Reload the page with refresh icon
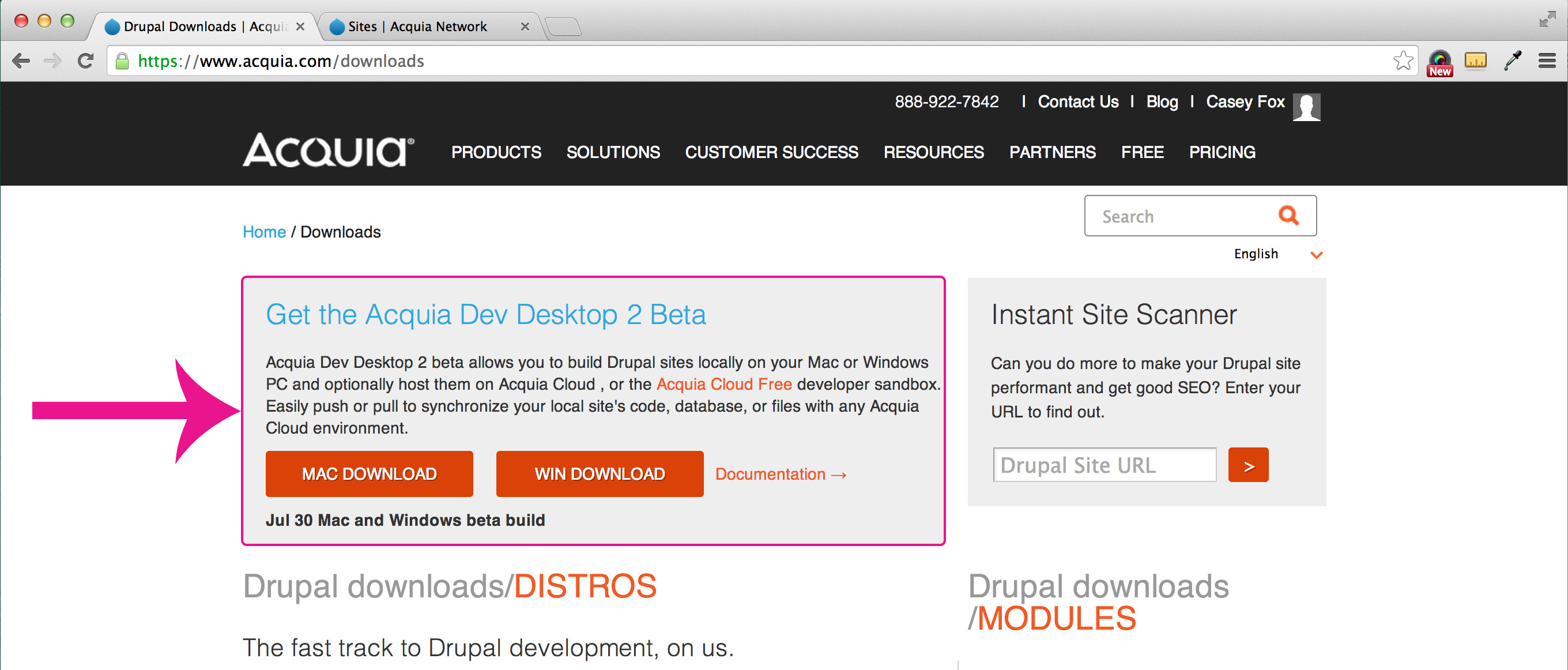This screenshot has width=1568, height=670. pos(86,61)
